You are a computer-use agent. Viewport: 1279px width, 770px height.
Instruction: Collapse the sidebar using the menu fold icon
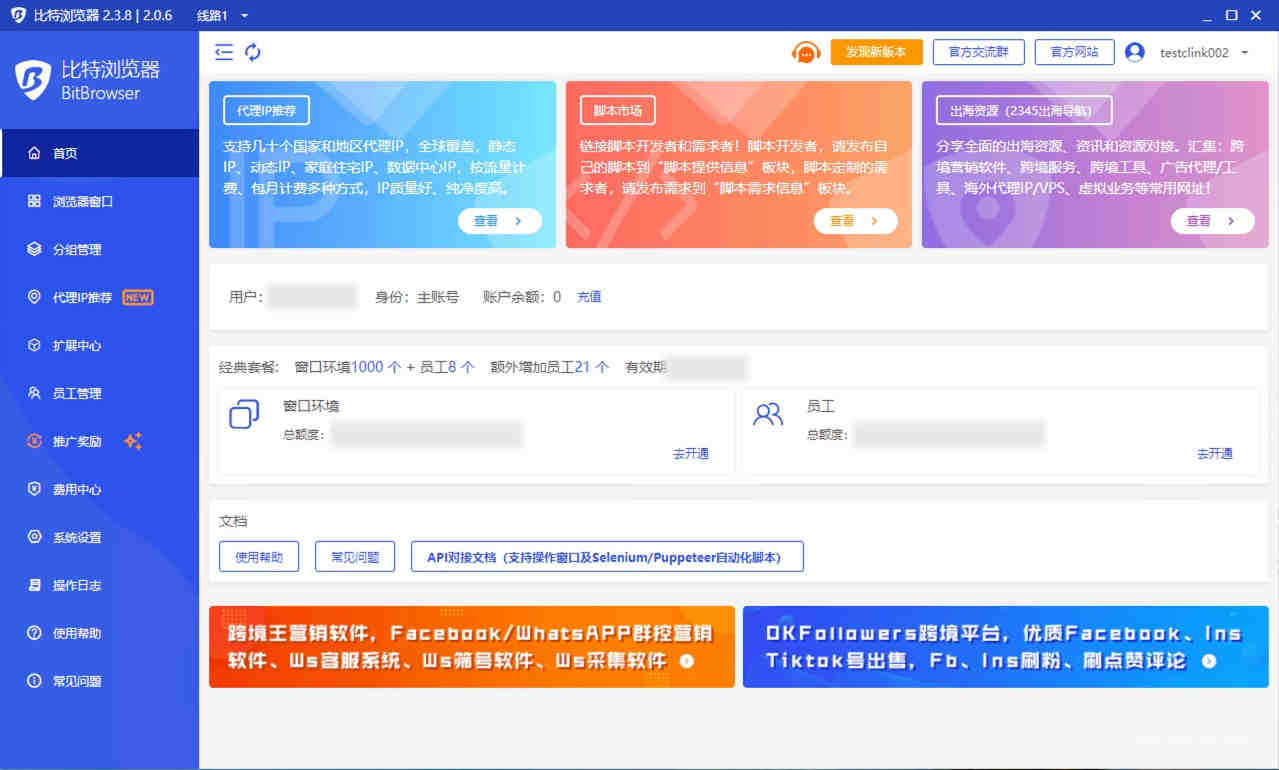pyautogui.click(x=223, y=52)
